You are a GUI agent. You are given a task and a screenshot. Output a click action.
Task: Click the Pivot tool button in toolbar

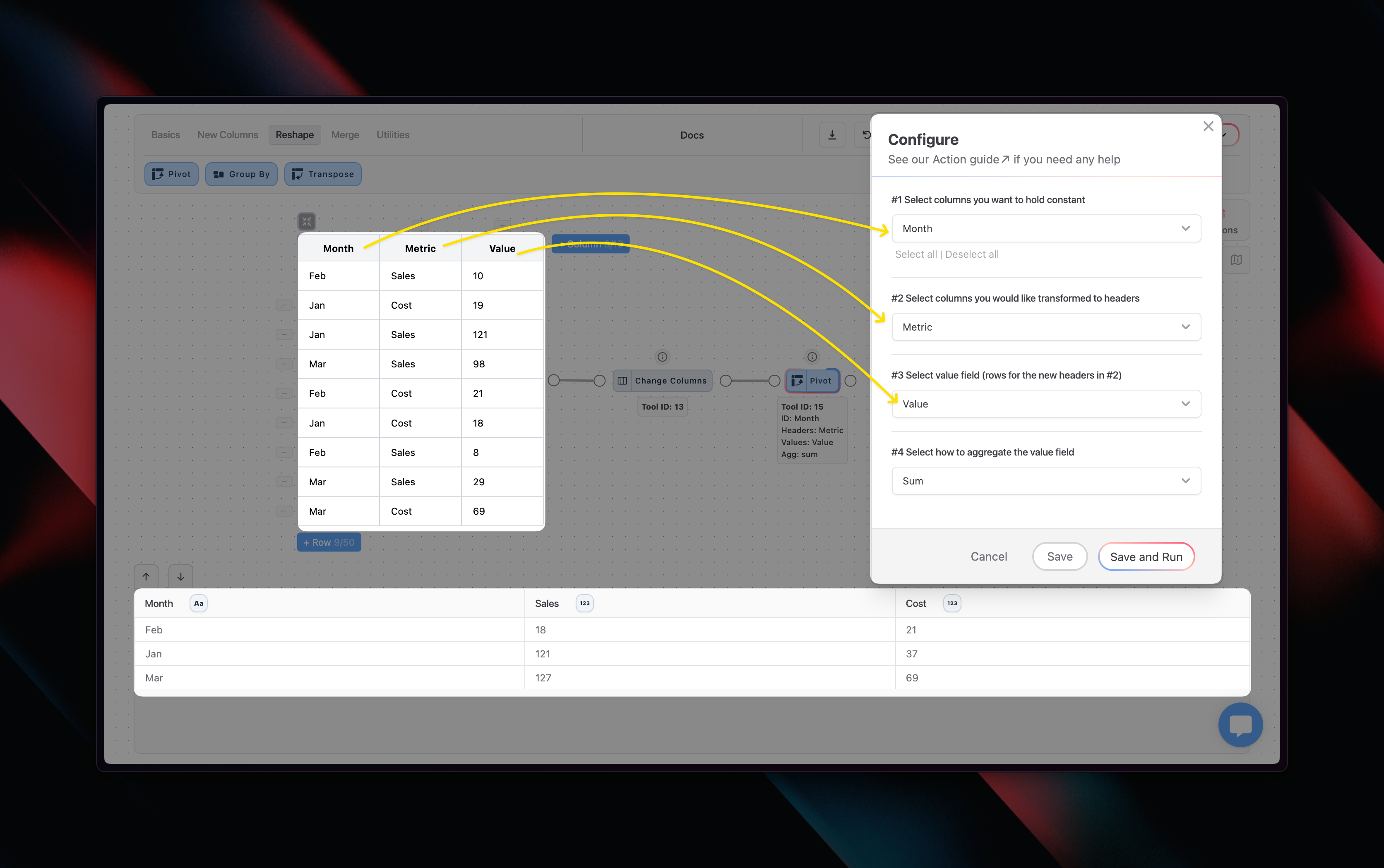click(x=171, y=174)
